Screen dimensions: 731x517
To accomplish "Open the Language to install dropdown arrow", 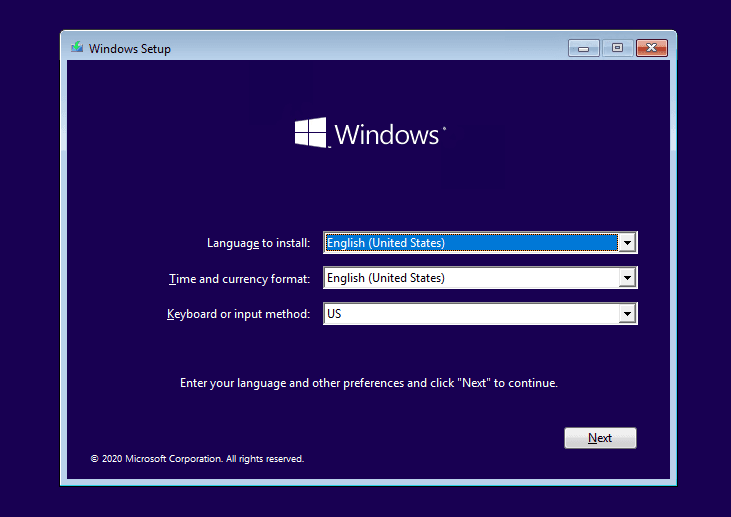I will [627, 243].
